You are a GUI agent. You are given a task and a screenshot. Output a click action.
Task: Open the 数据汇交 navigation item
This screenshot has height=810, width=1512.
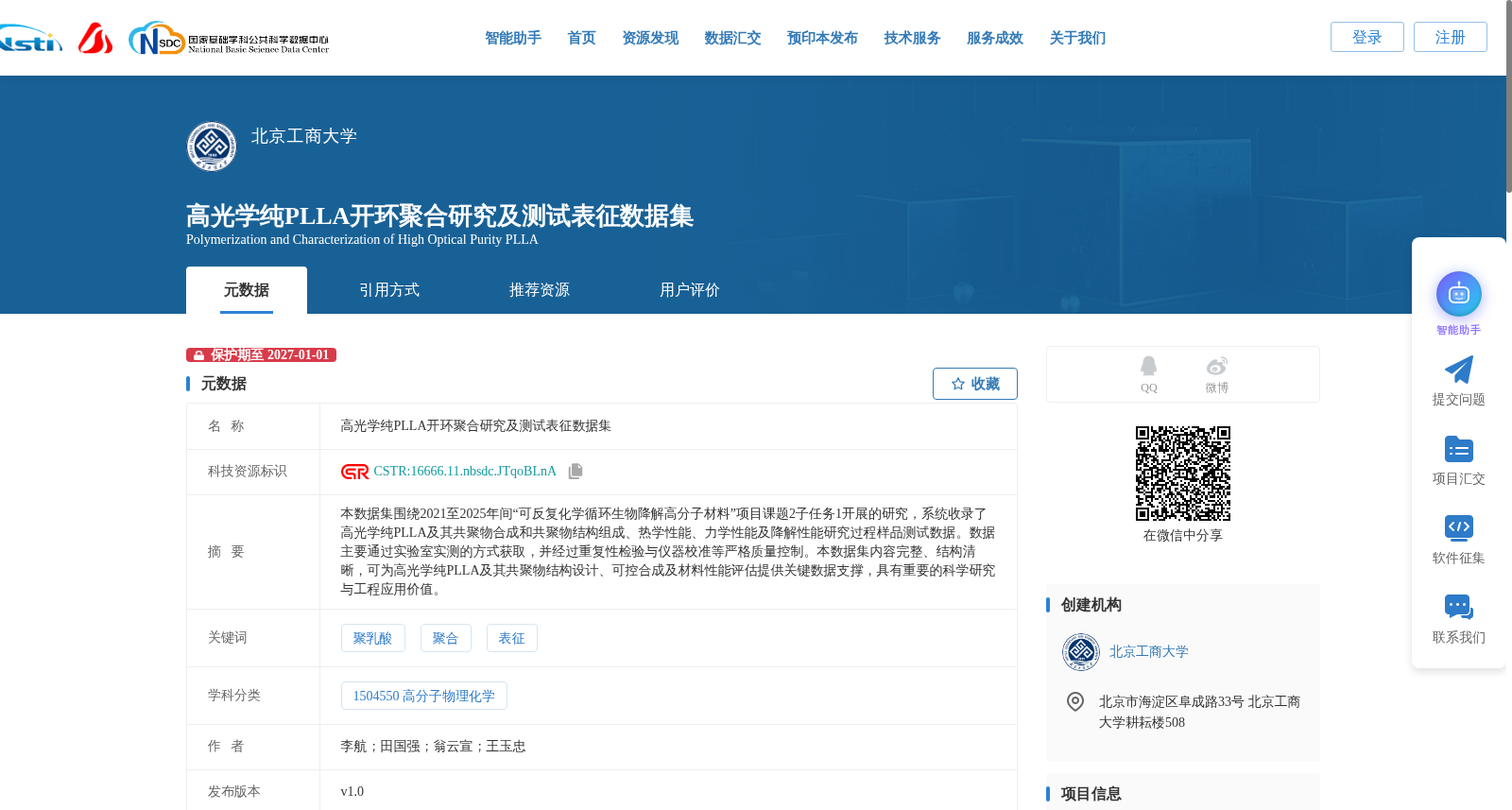(732, 38)
